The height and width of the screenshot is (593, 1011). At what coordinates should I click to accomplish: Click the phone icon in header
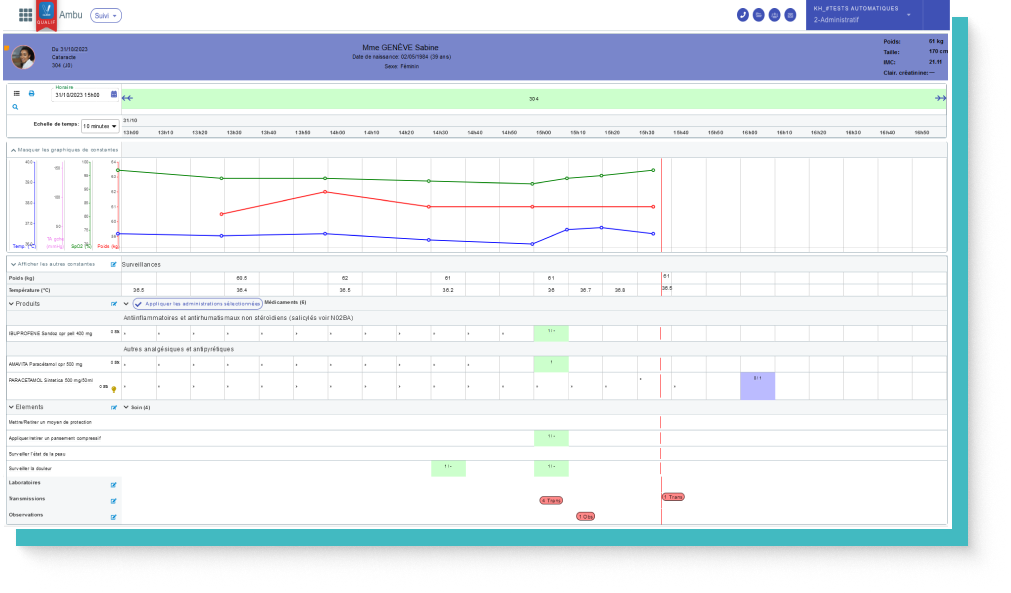743,15
